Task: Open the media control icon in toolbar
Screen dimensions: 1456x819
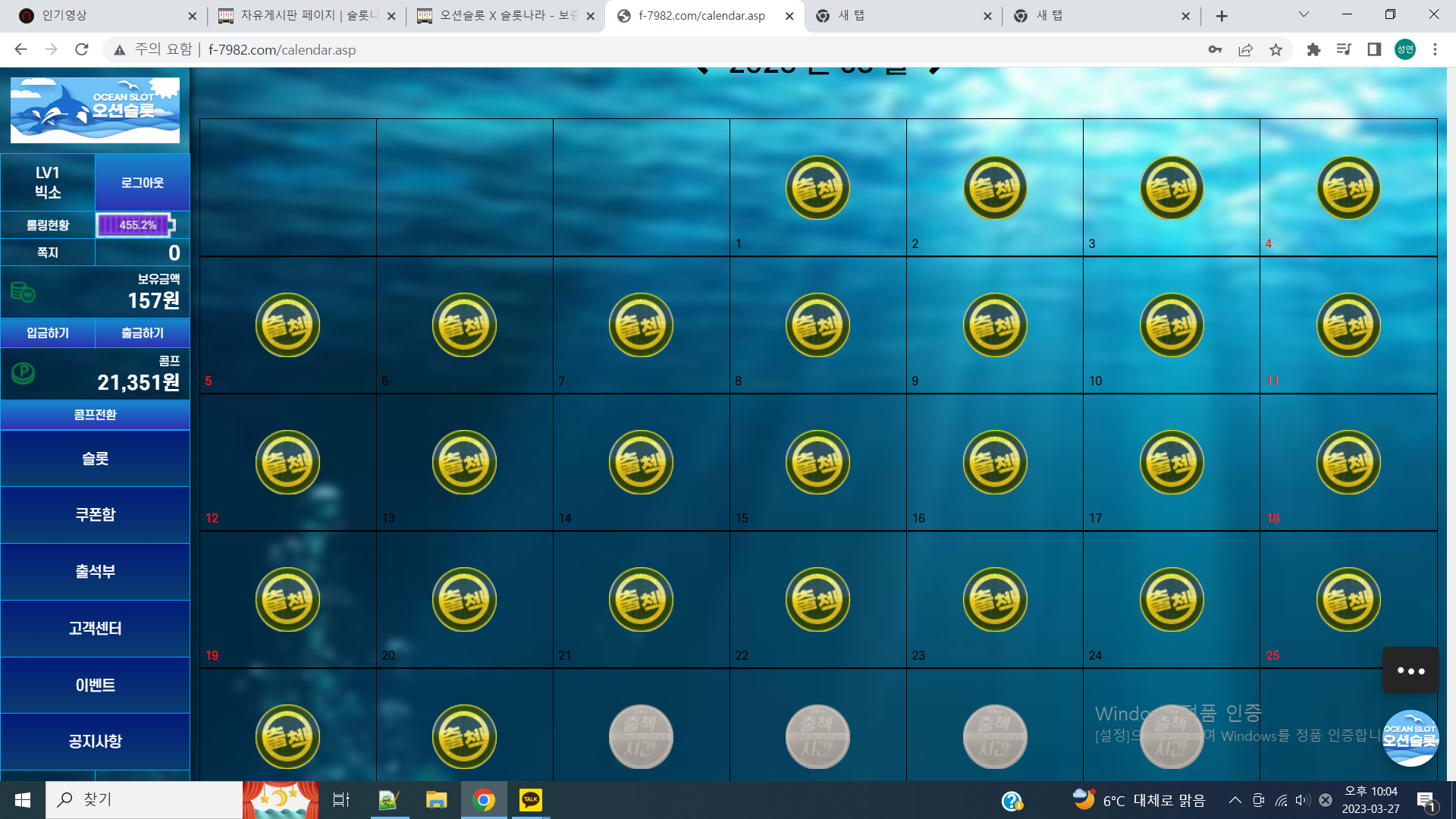Action: (x=1344, y=49)
